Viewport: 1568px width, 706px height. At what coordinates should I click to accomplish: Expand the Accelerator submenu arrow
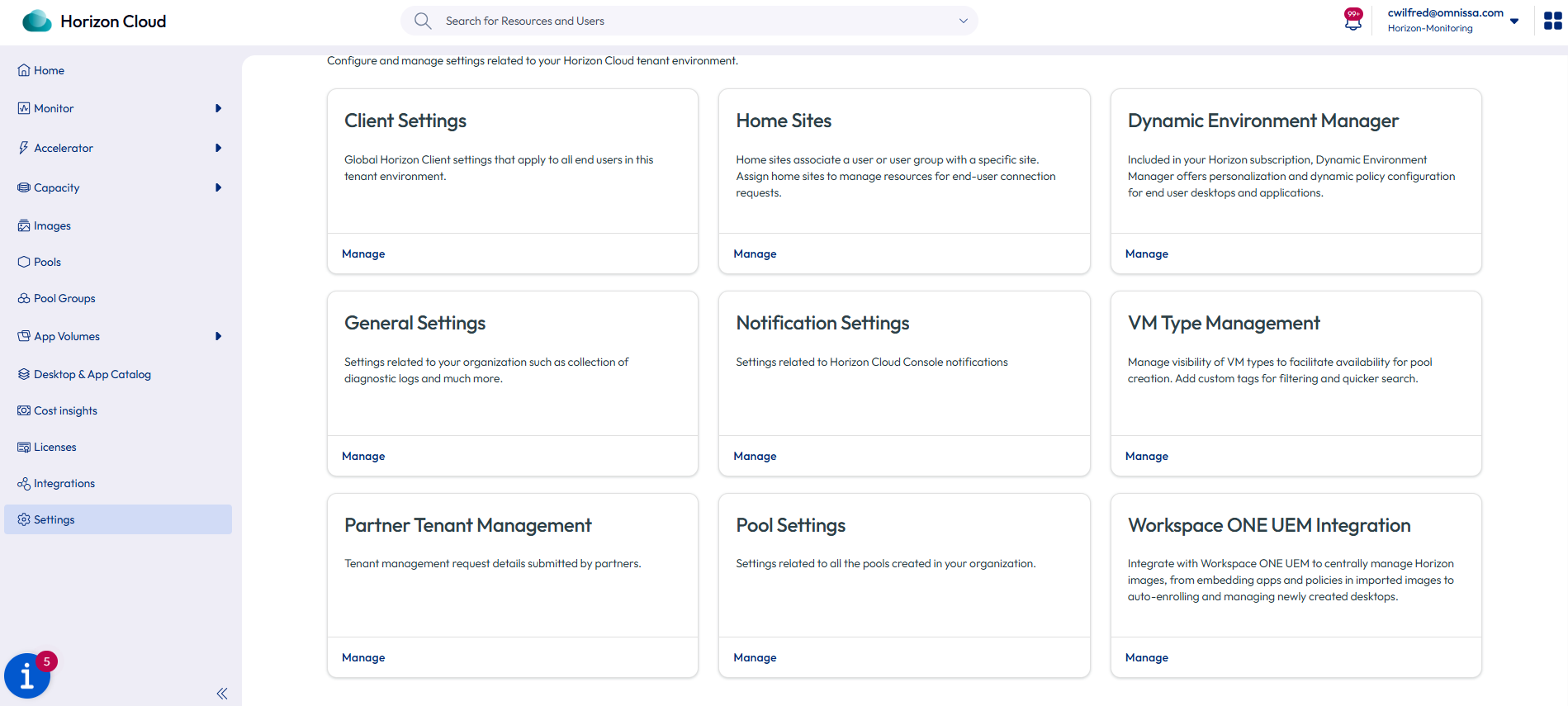pyautogui.click(x=218, y=148)
